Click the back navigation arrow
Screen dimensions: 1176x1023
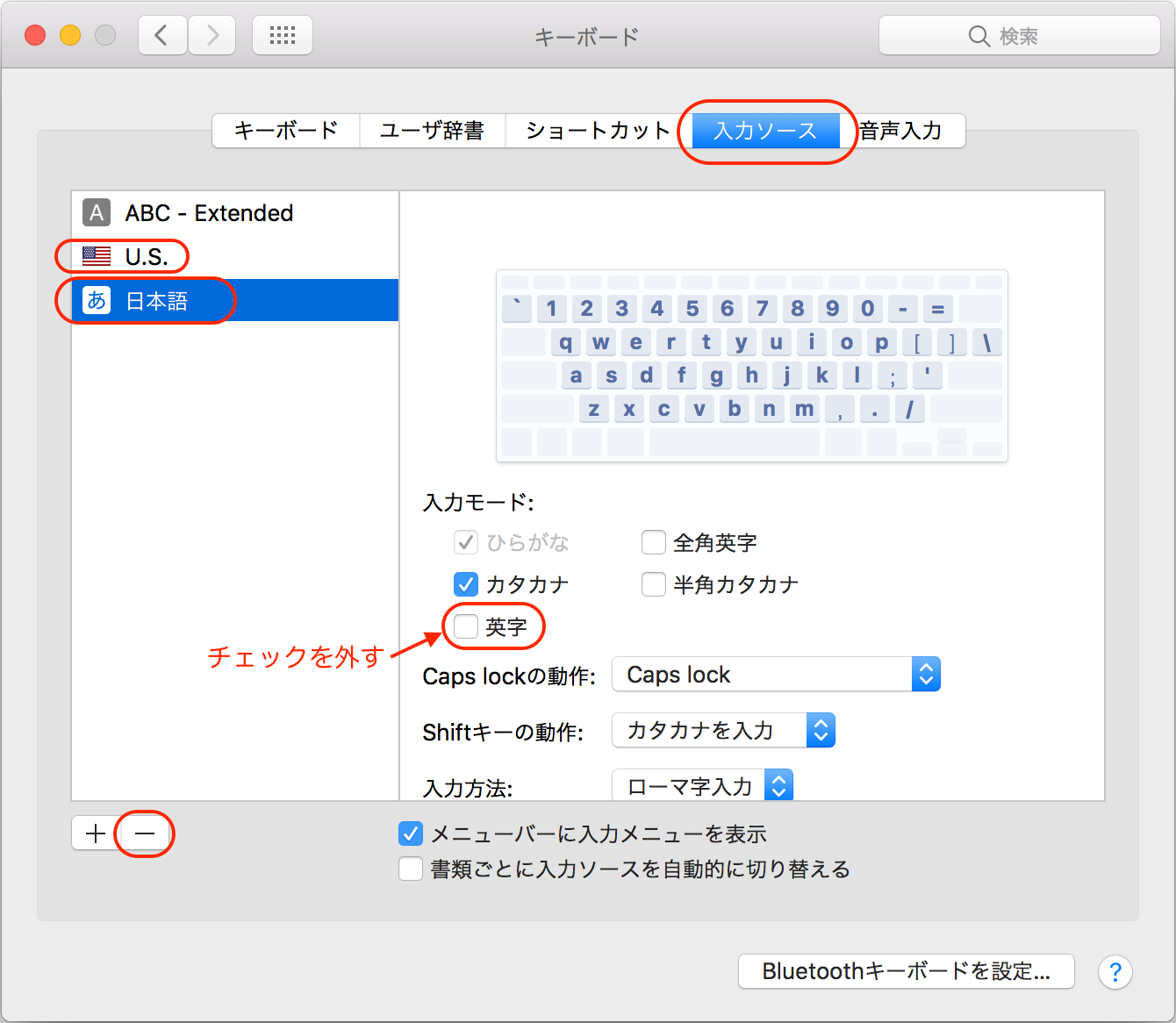click(x=162, y=36)
